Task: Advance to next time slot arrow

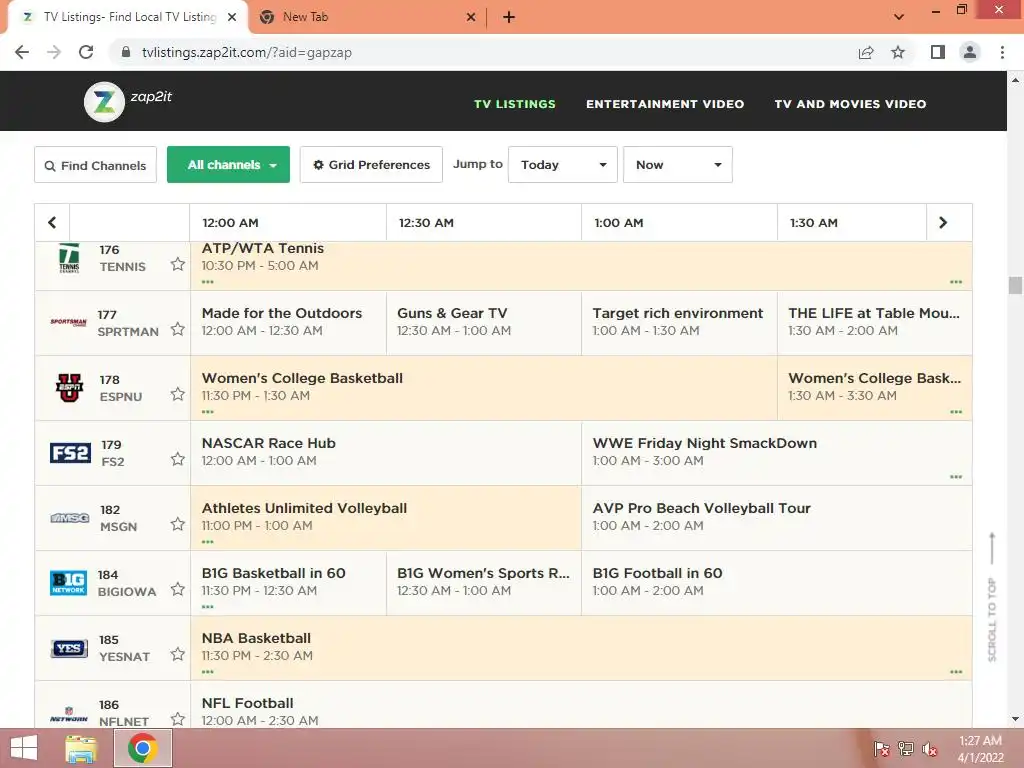Action: click(943, 223)
